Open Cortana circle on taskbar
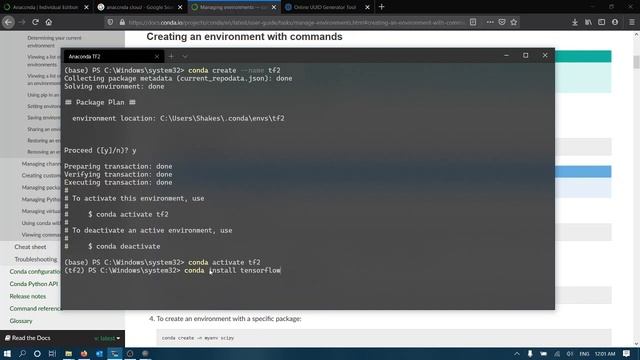640x360 pixels. (37, 353)
